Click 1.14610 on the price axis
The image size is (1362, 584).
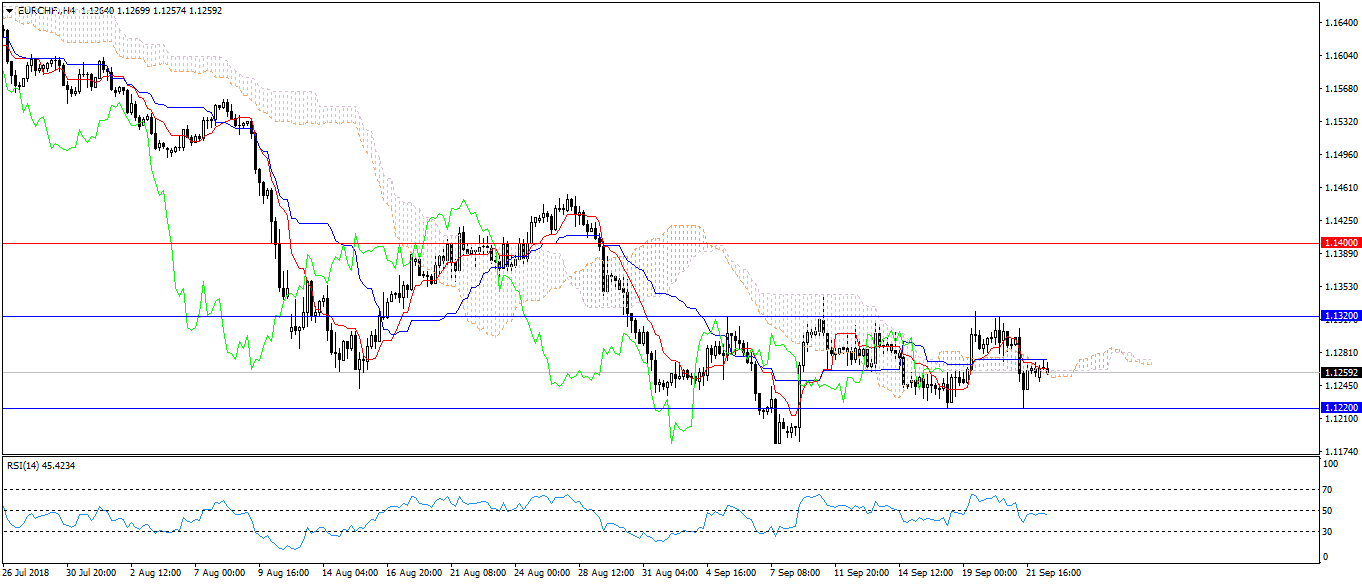[x=1338, y=188]
